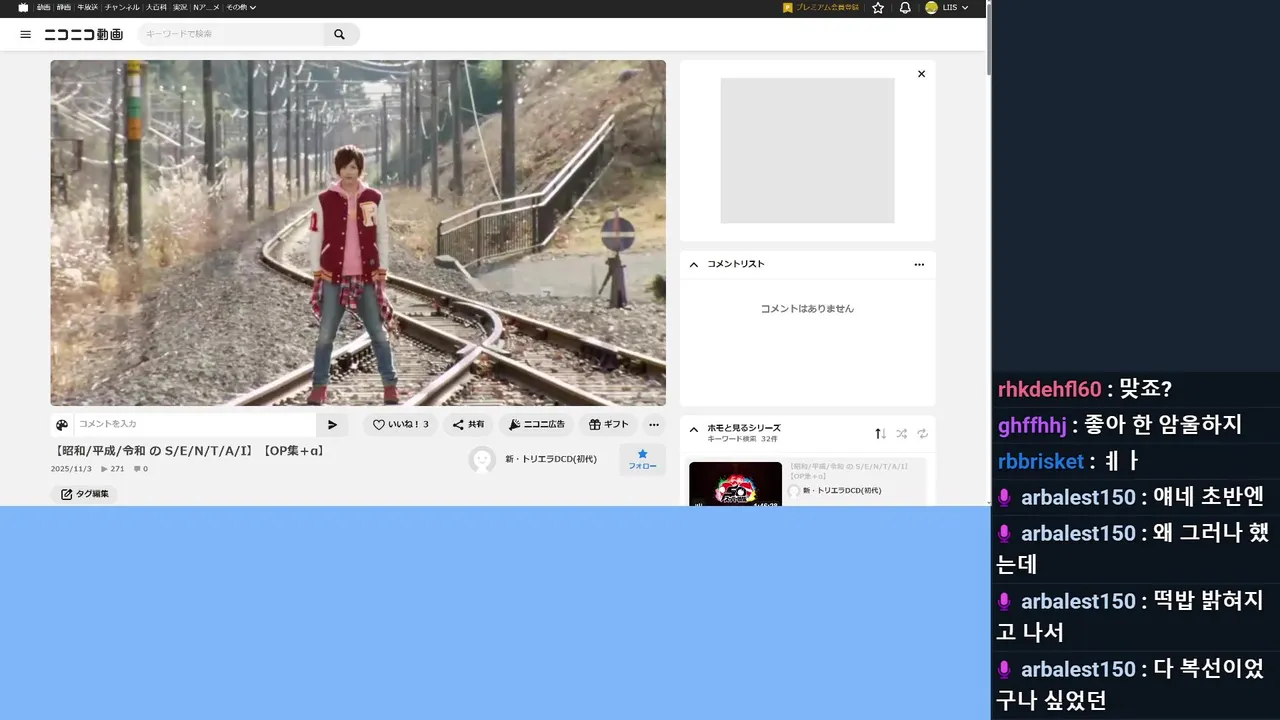Click the プレミアム会員登録 link
This screenshot has width=1280, height=720.
pyautogui.click(x=821, y=7)
